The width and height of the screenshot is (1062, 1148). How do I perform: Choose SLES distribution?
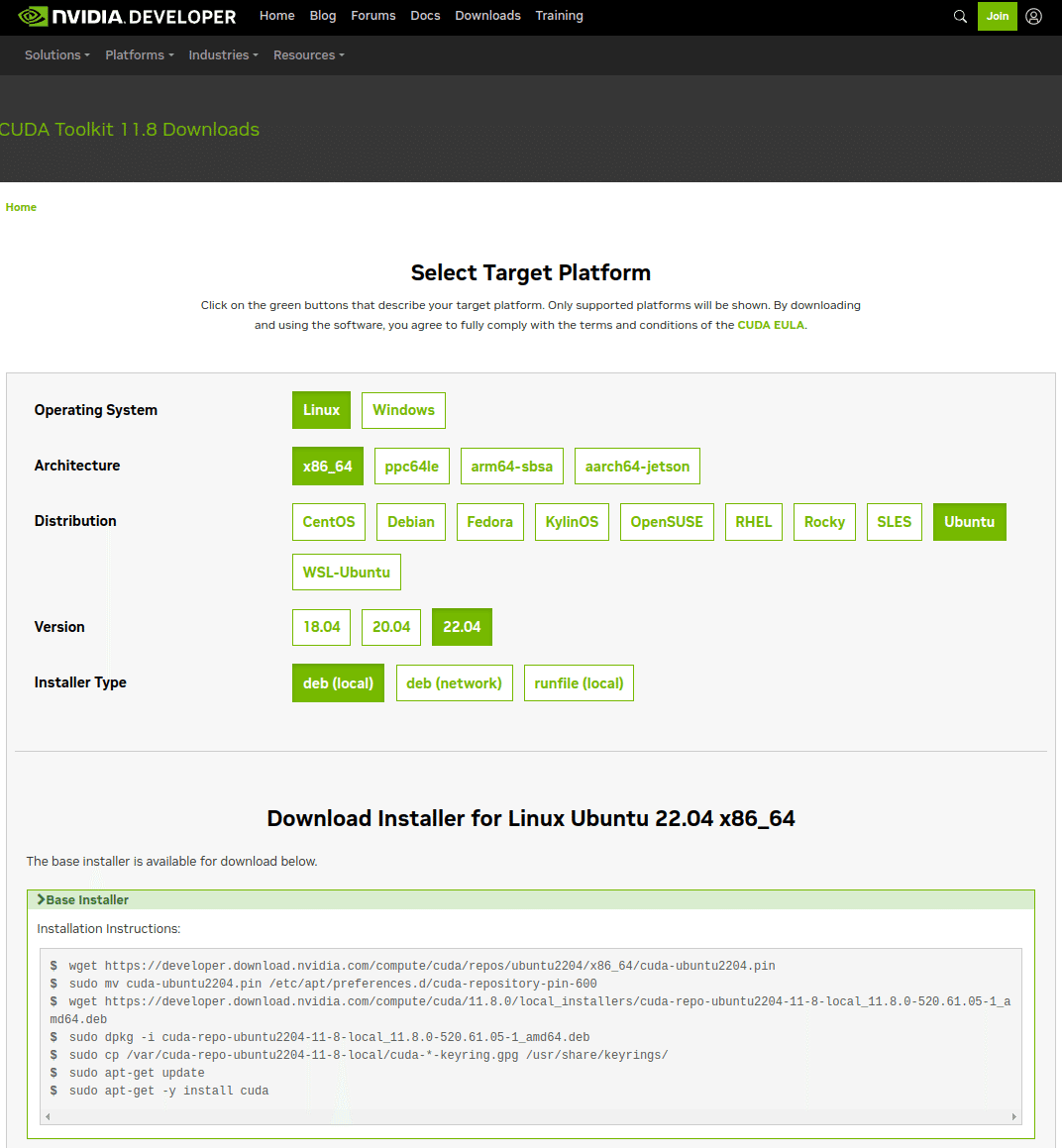coord(895,522)
